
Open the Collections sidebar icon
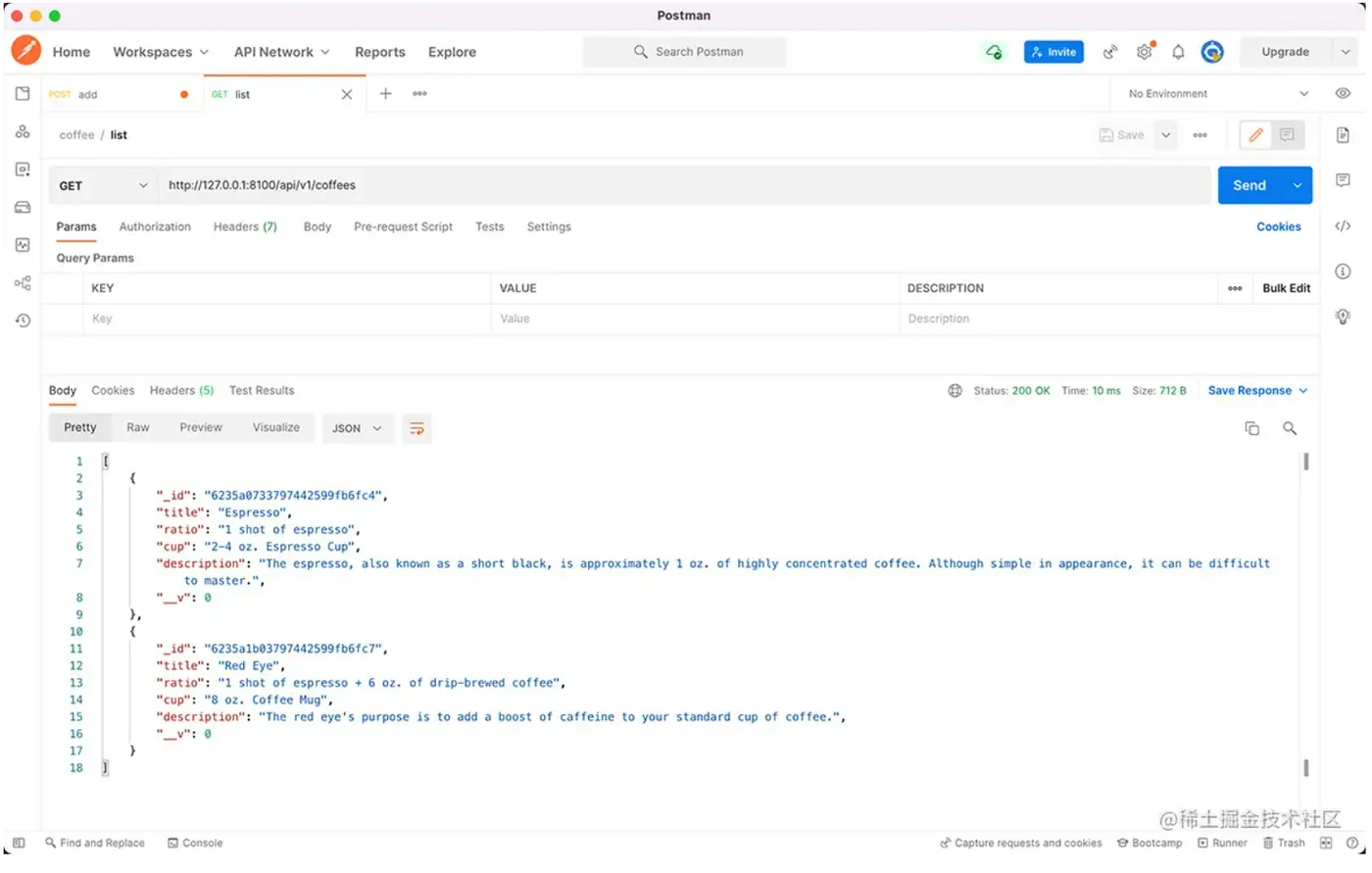point(23,94)
